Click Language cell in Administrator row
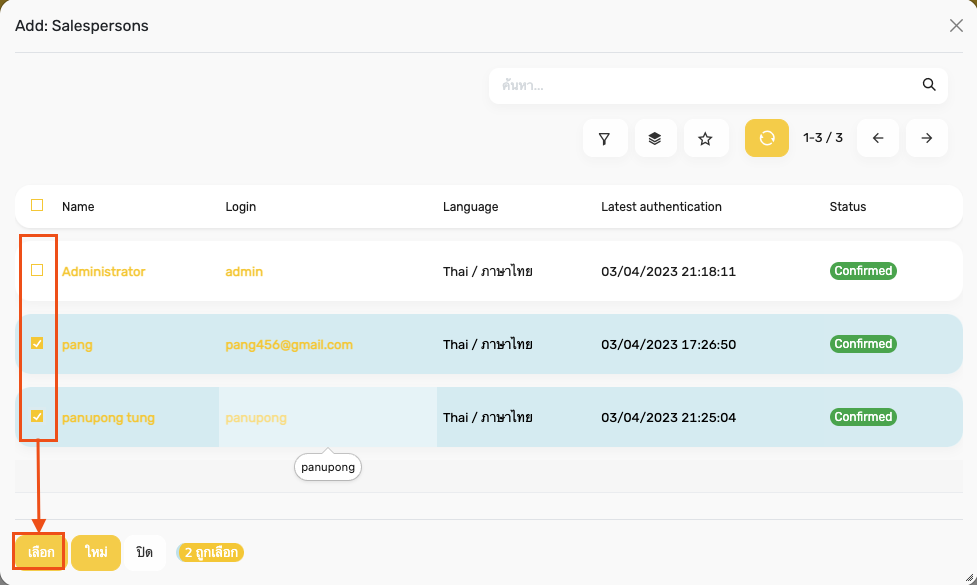The image size is (977, 585). (x=487, y=272)
